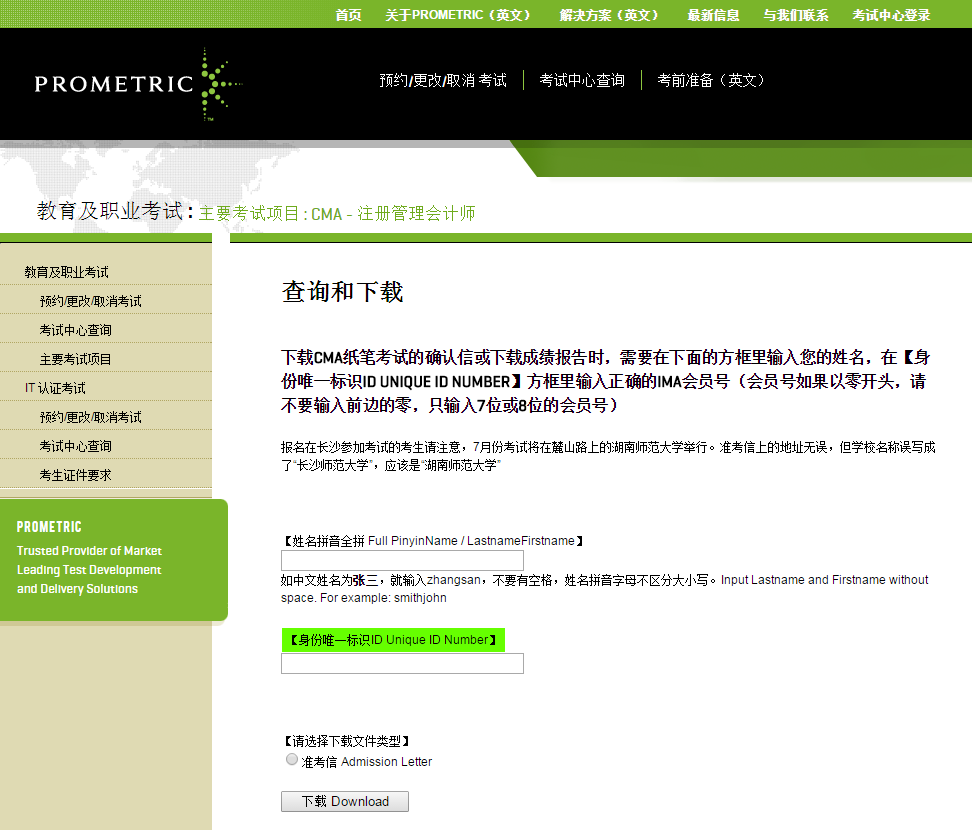
Task: Open 关于PROMETRIC（英文）page
Action: [458, 15]
